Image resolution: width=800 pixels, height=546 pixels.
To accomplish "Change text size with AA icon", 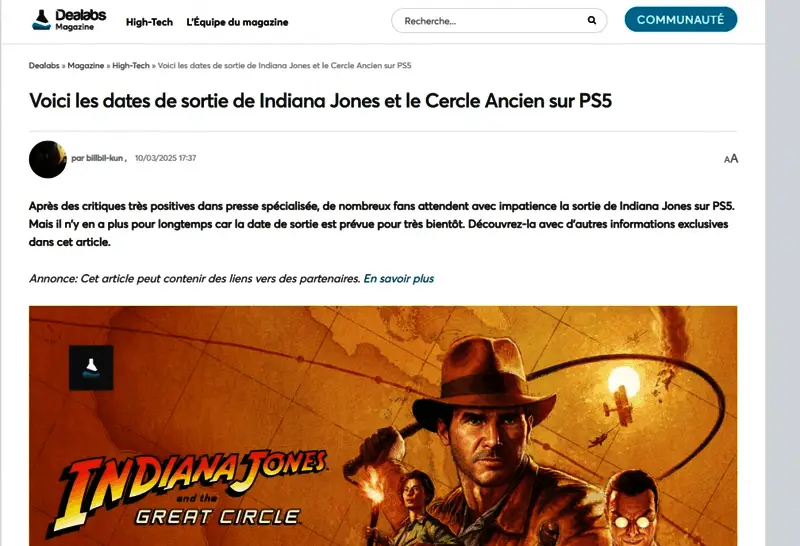I will pos(731,159).
